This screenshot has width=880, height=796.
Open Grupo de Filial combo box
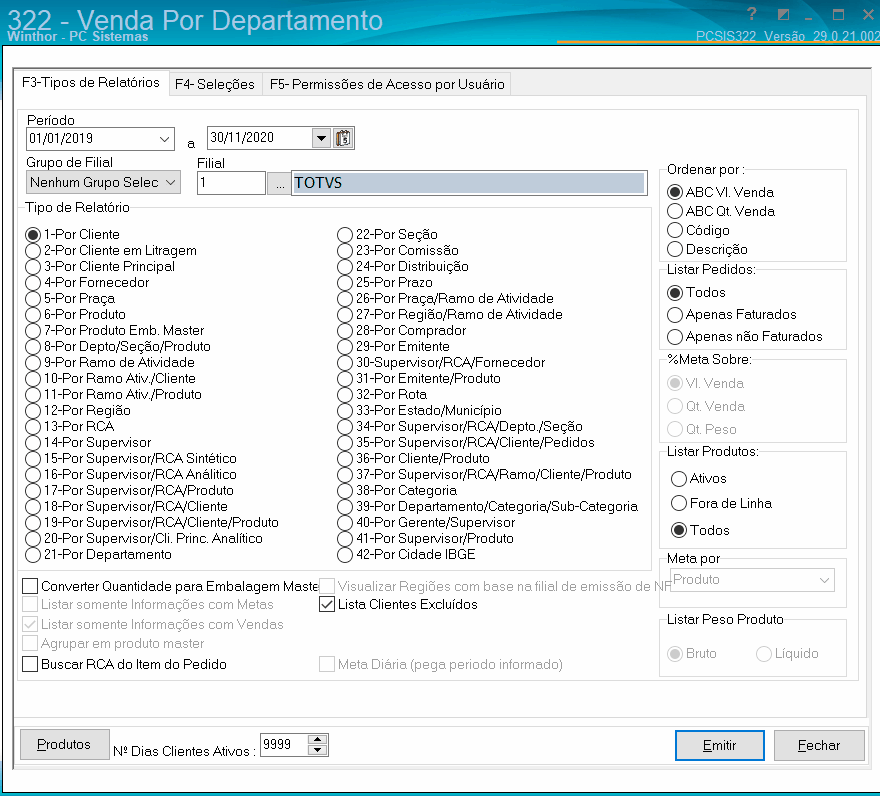(x=103, y=182)
